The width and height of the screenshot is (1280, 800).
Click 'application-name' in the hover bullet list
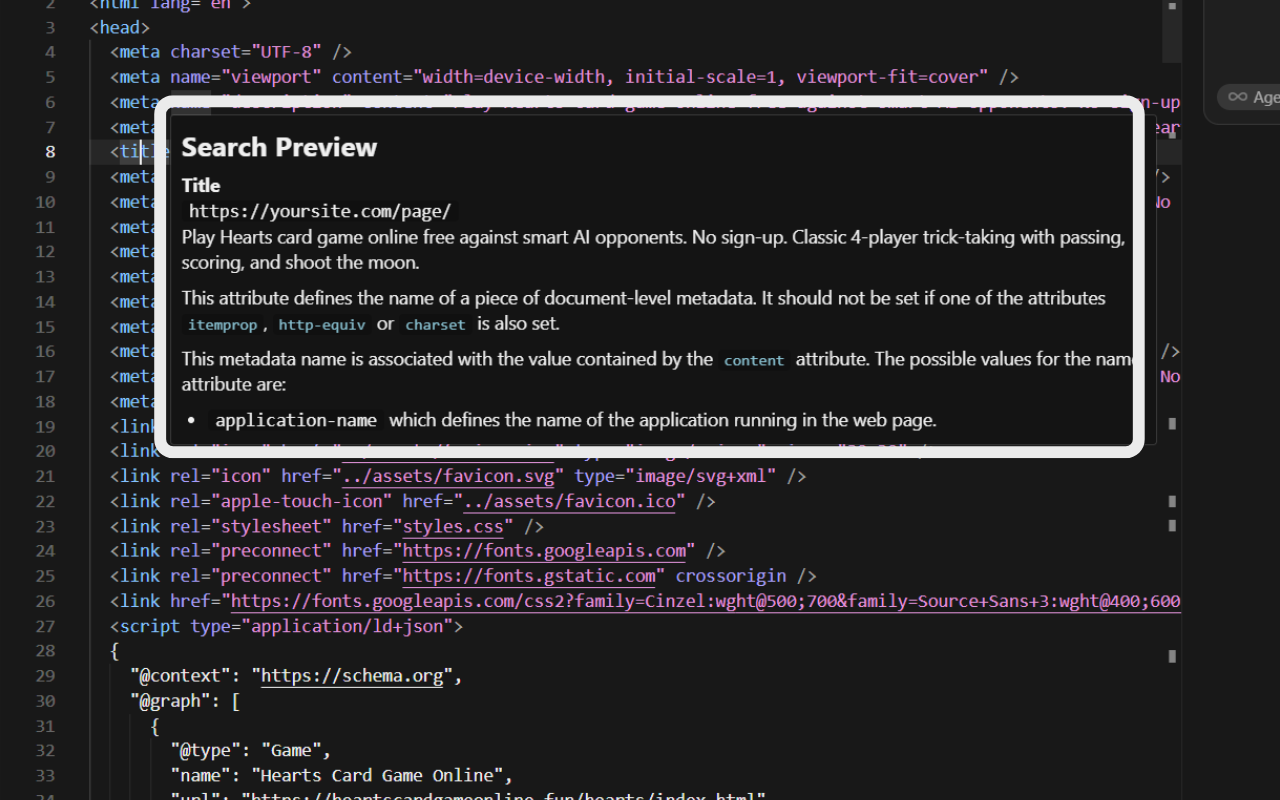click(296, 421)
